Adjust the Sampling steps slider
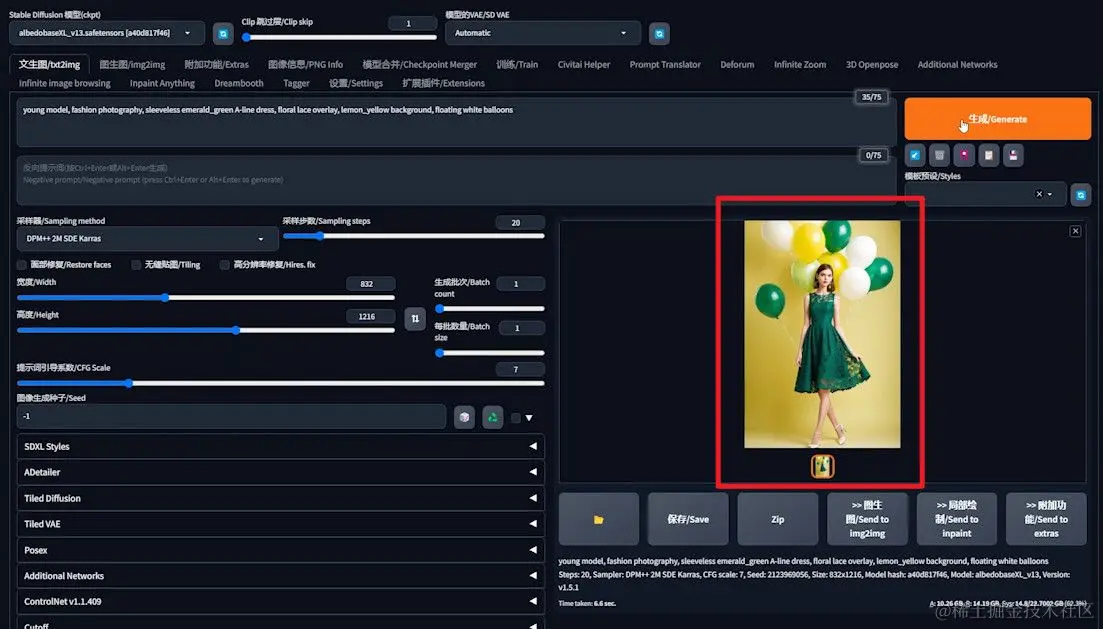Screen dimensions: 1103x629 pos(414,236)
